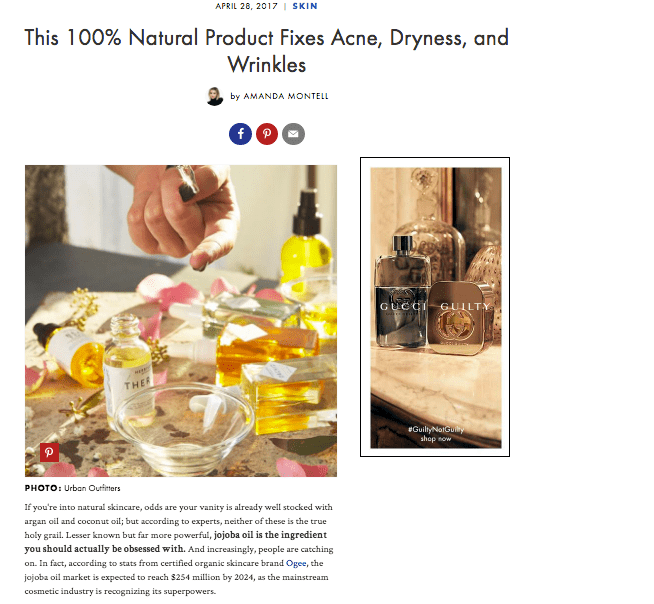
Task: Click the round red Pinterest share icon
Action: click(267, 134)
